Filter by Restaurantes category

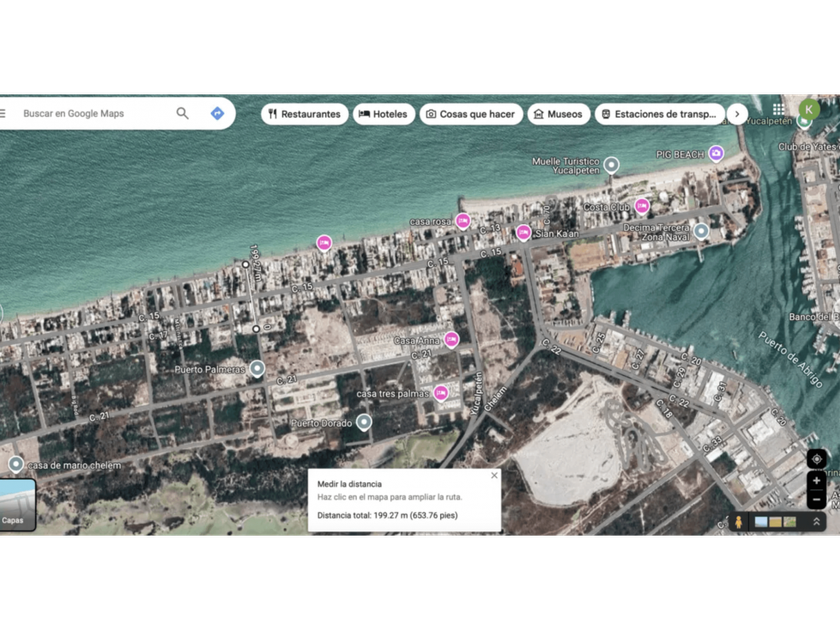tap(305, 114)
